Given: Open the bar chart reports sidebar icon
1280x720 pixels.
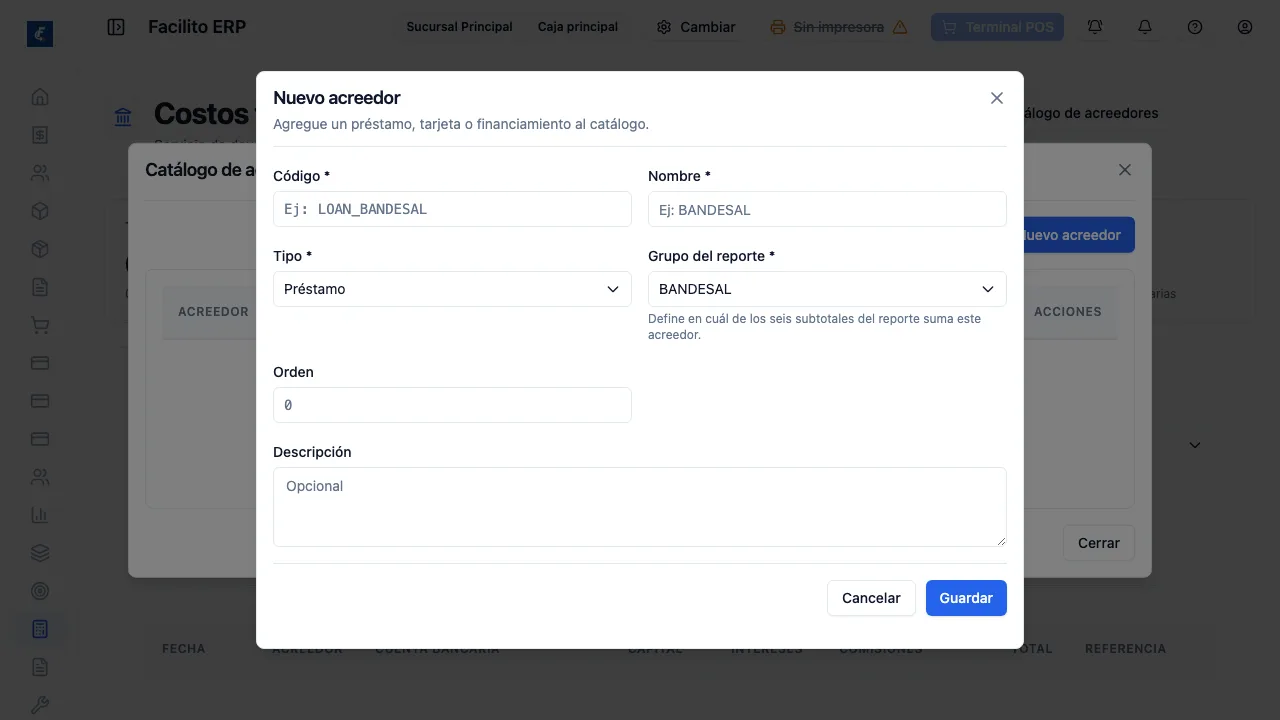Looking at the screenshot, I should pyautogui.click(x=40, y=515).
